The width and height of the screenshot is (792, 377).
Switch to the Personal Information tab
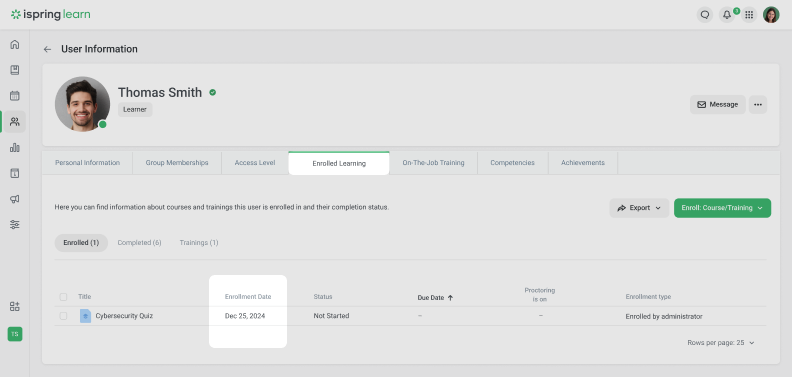click(x=87, y=163)
